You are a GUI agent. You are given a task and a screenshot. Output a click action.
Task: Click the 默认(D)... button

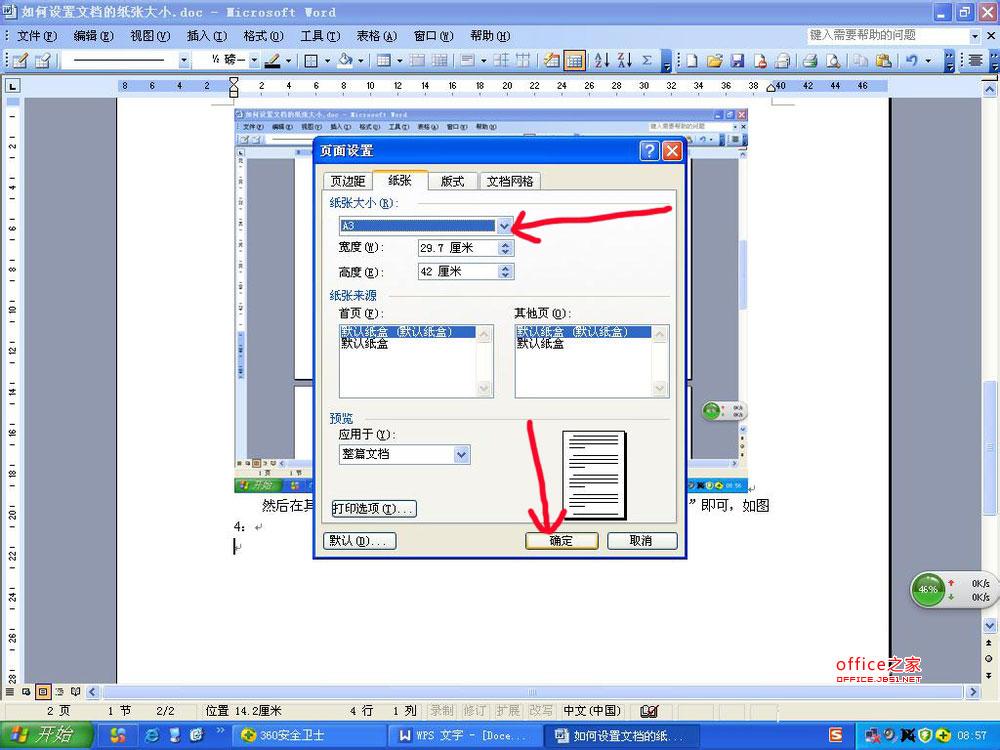pyautogui.click(x=360, y=541)
